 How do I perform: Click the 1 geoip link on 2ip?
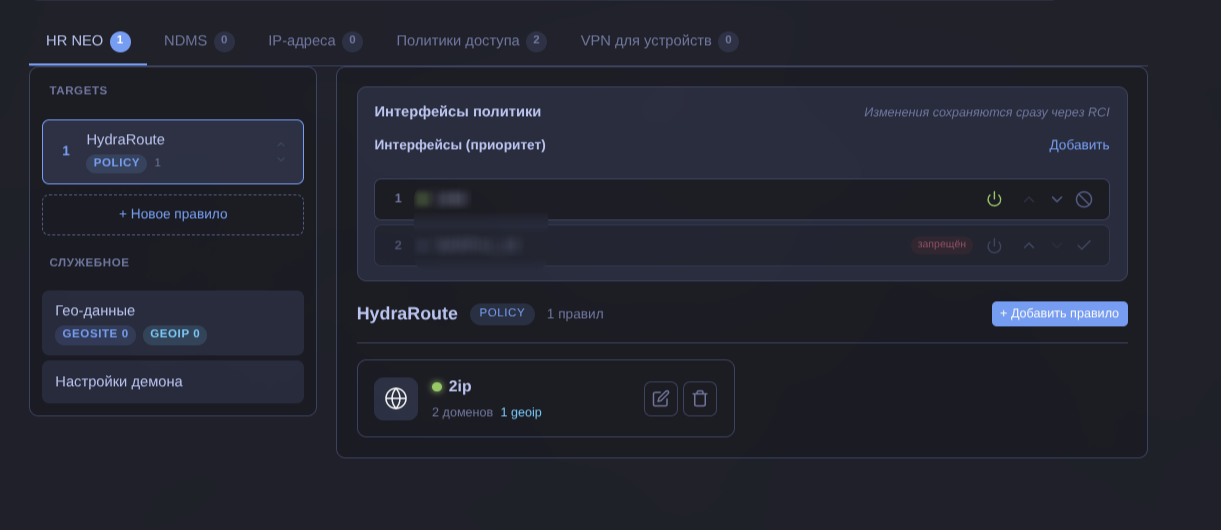pyautogui.click(x=521, y=412)
